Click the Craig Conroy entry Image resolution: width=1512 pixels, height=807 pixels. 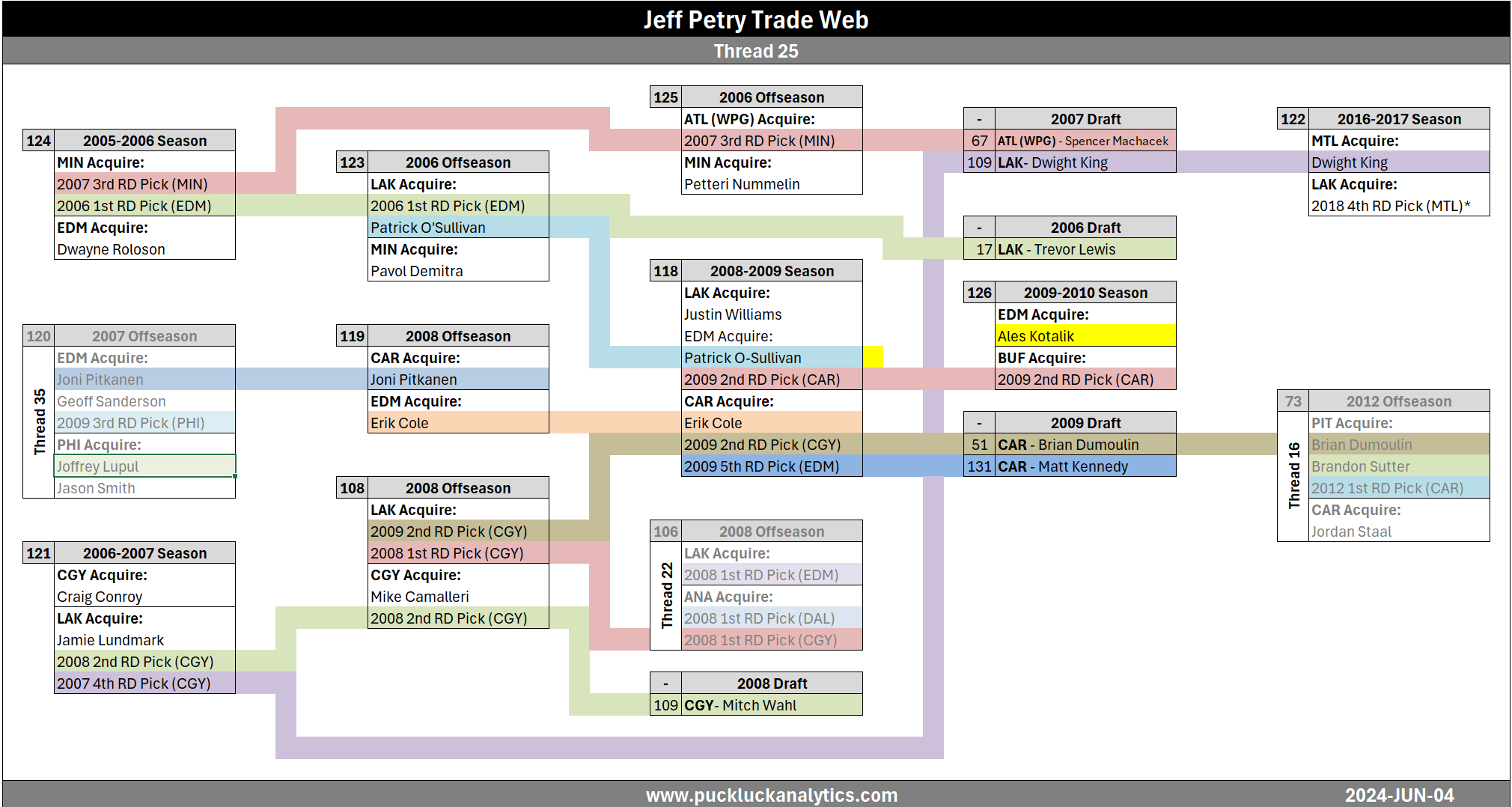pos(144,597)
